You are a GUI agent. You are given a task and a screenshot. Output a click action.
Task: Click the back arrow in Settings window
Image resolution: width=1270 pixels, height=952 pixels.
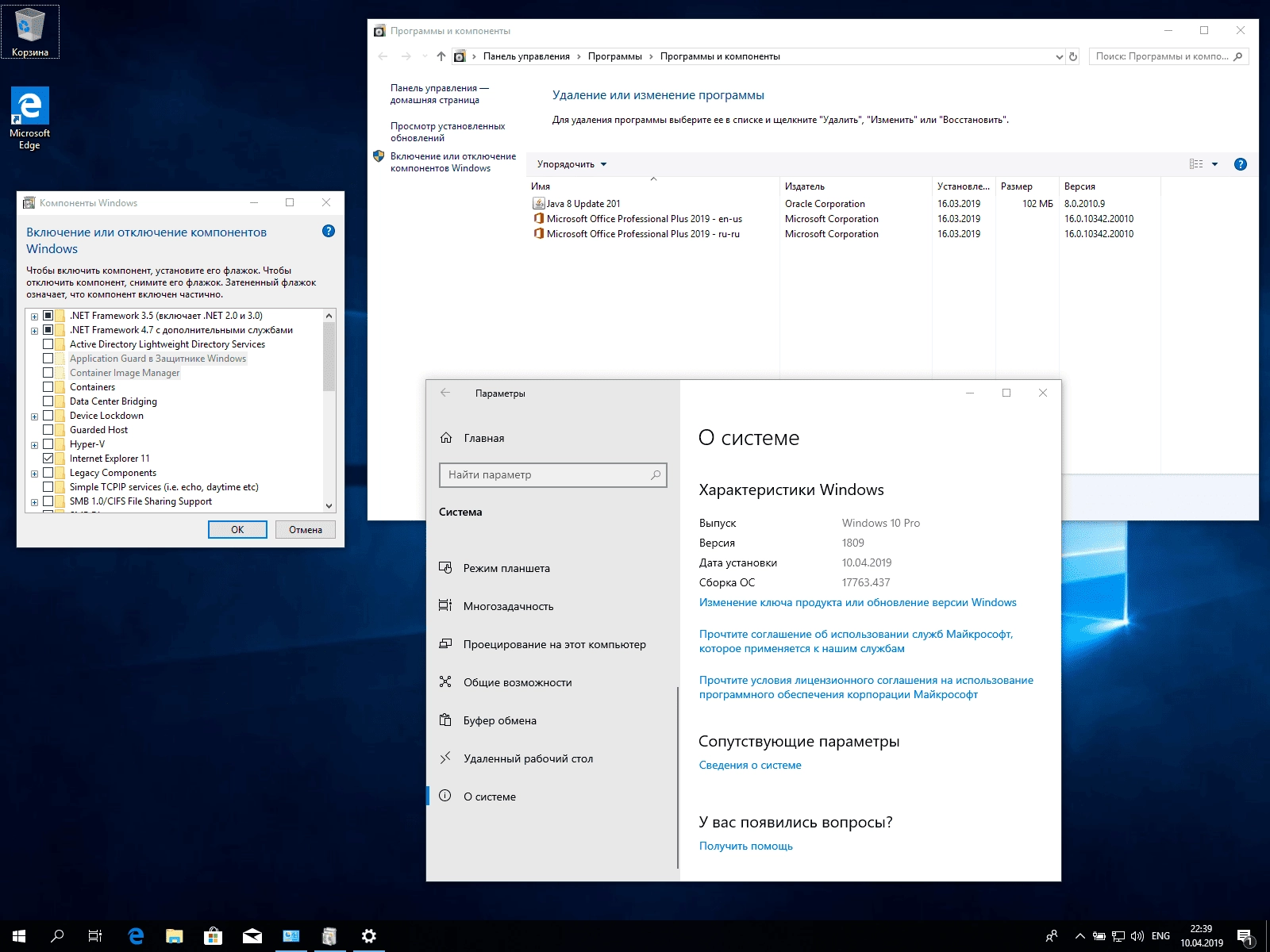click(x=445, y=393)
